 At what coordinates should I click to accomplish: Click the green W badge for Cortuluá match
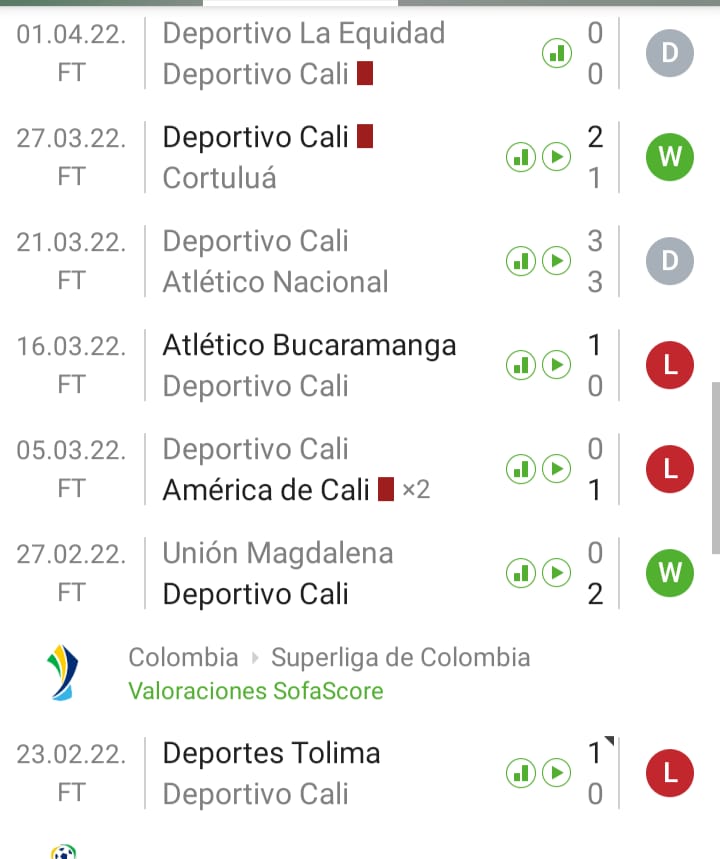click(670, 158)
